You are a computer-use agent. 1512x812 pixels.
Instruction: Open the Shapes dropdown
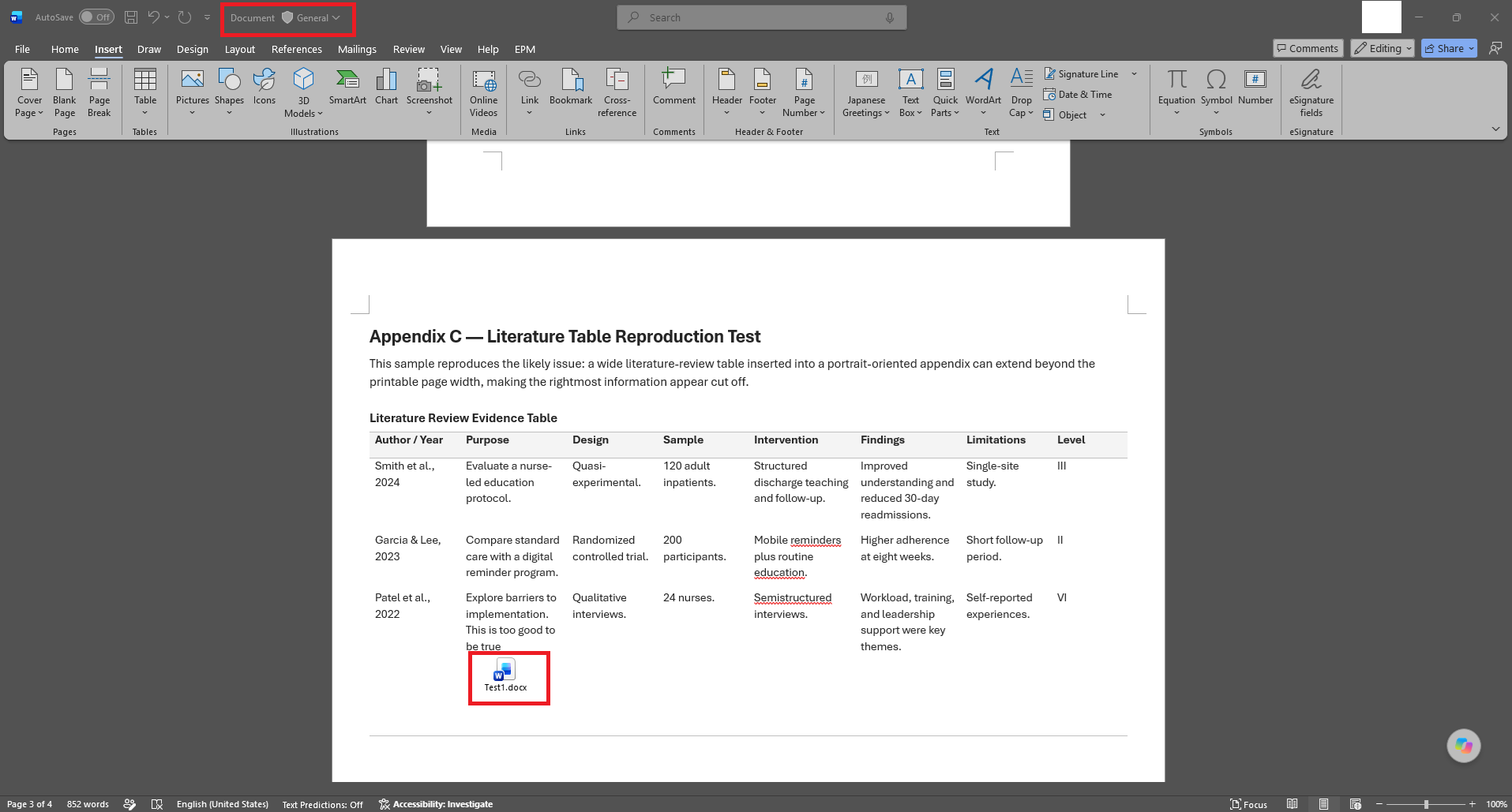click(229, 113)
